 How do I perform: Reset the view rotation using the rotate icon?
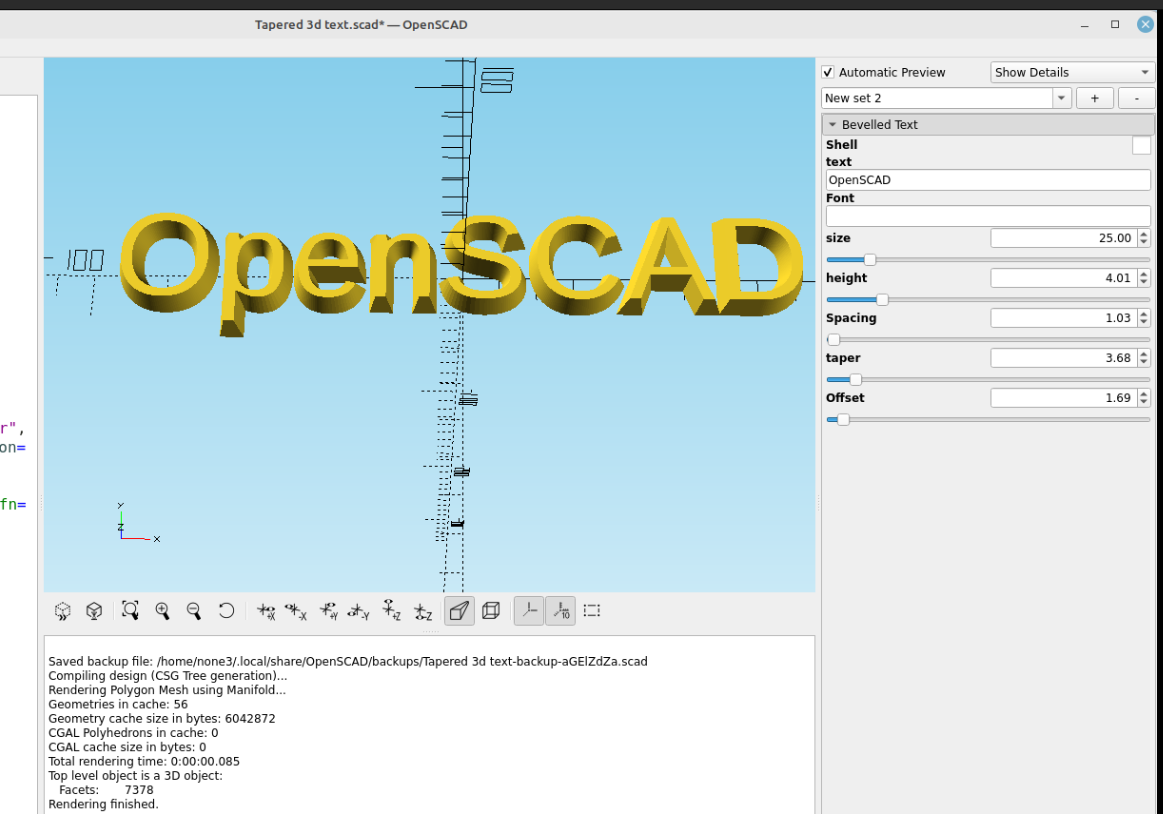tap(226, 610)
